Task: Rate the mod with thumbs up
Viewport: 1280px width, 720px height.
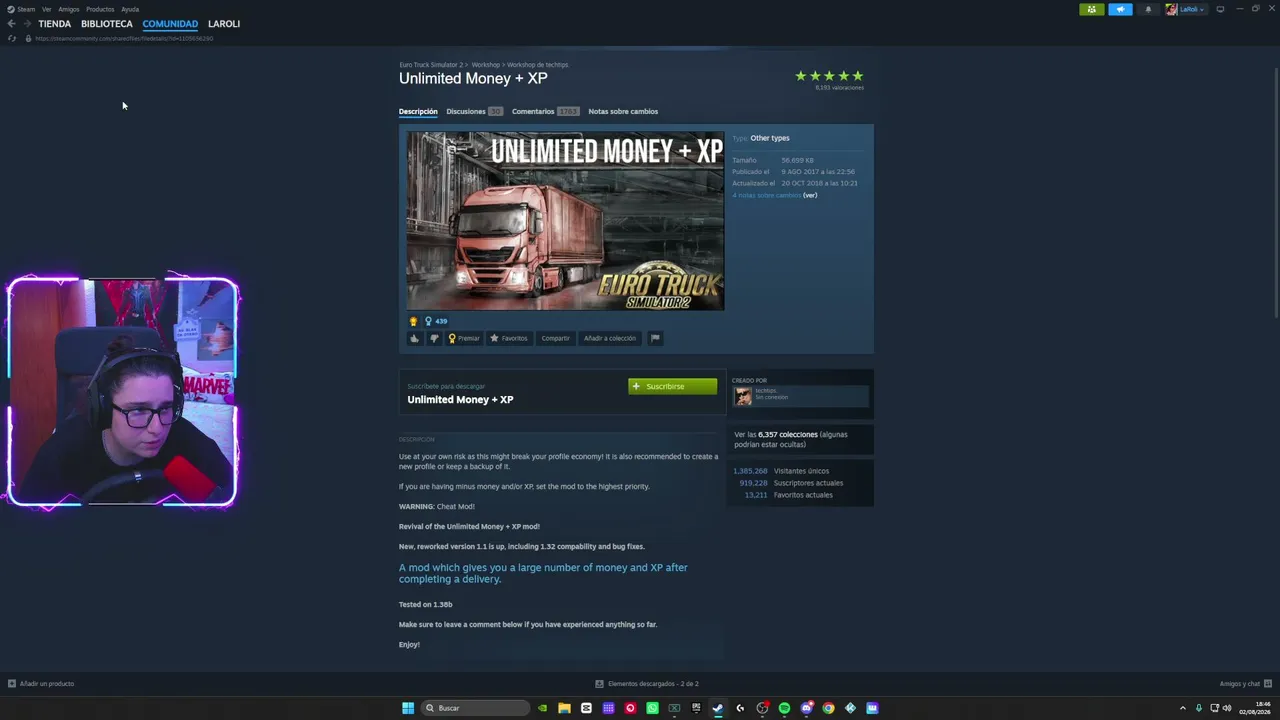Action: pos(415,338)
